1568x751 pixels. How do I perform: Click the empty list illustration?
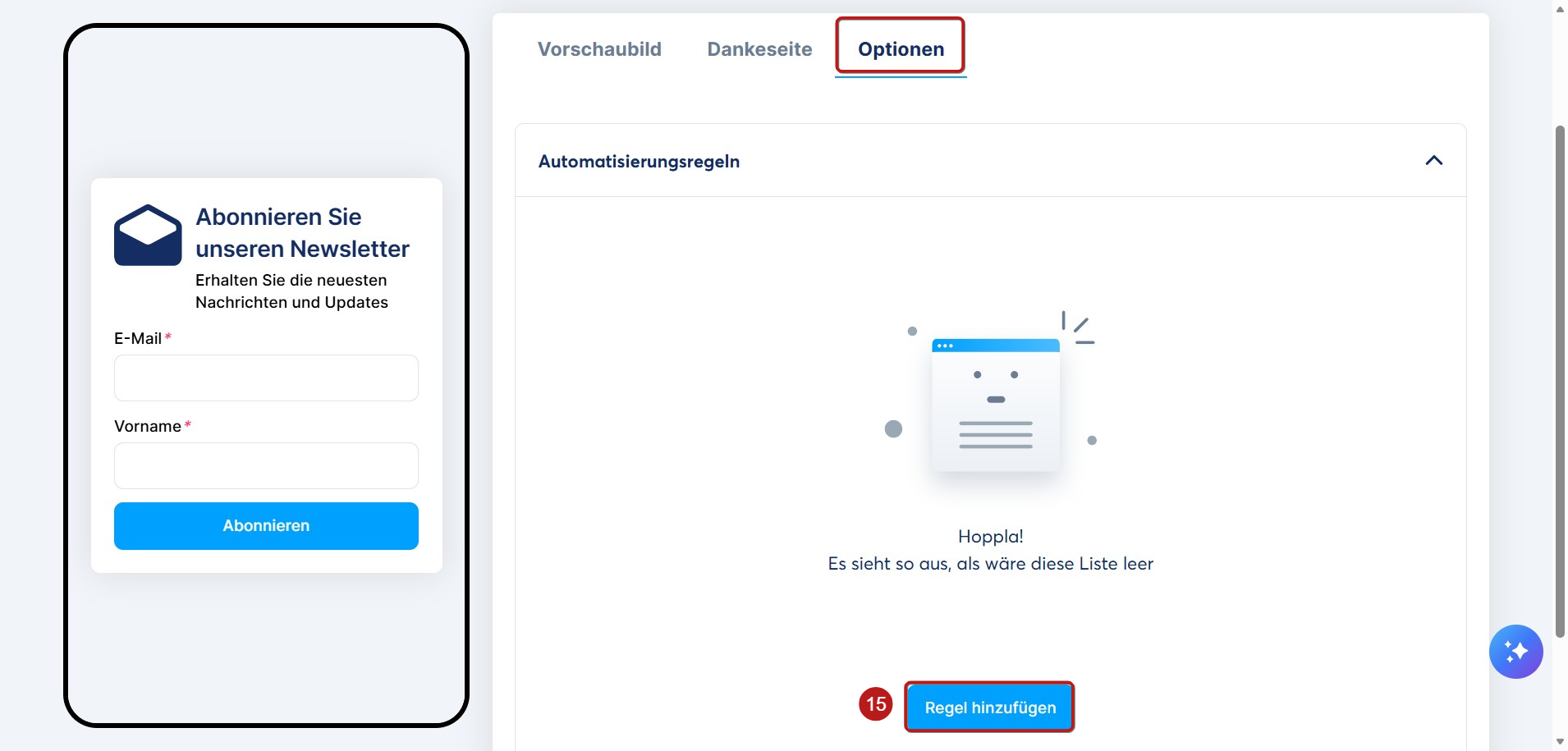991,396
